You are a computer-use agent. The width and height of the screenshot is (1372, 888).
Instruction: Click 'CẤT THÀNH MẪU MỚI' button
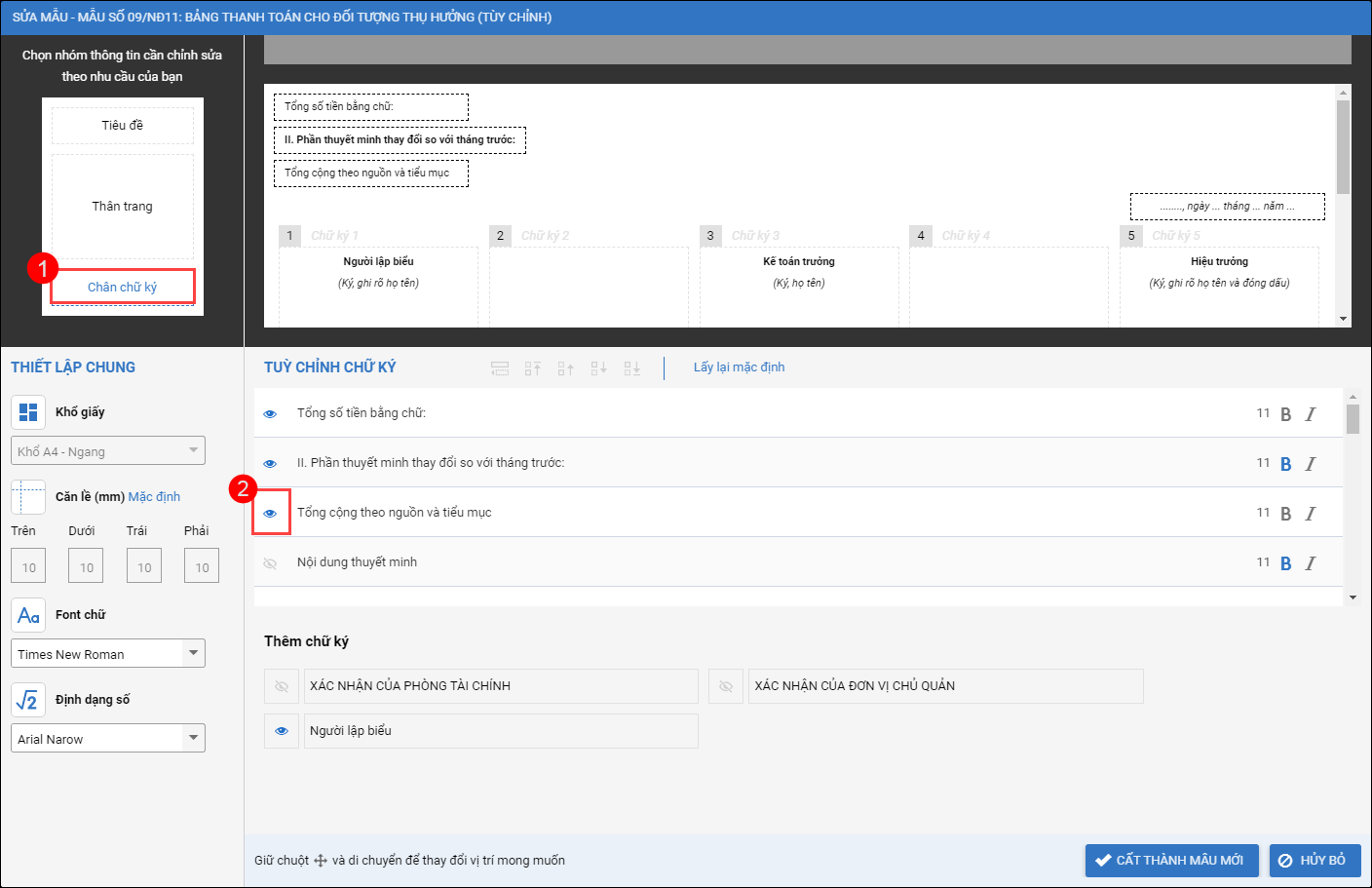1171,861
